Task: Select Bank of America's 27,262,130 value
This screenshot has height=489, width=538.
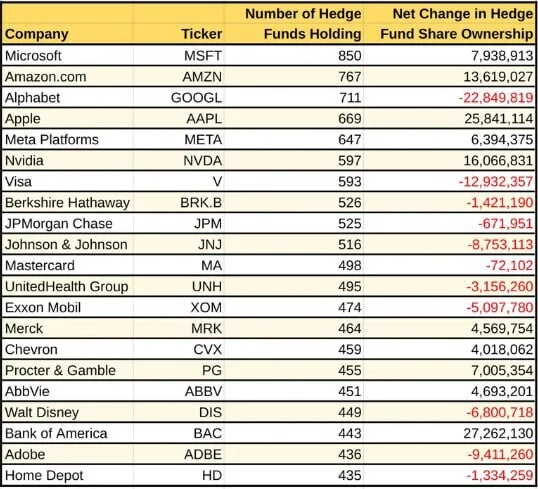Action: [498, 433]
